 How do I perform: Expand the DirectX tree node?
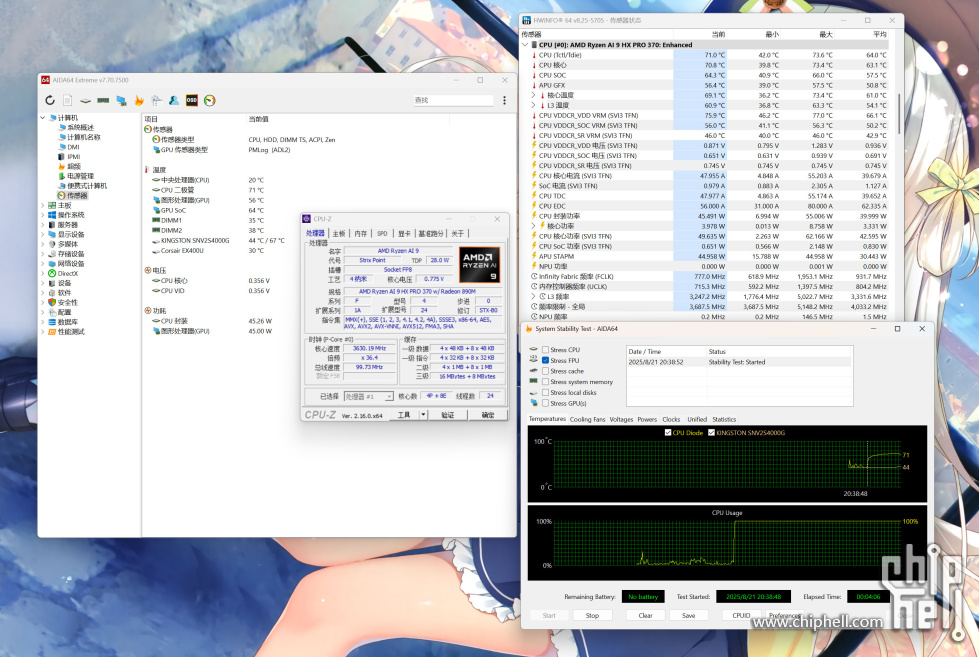(42, 274)
